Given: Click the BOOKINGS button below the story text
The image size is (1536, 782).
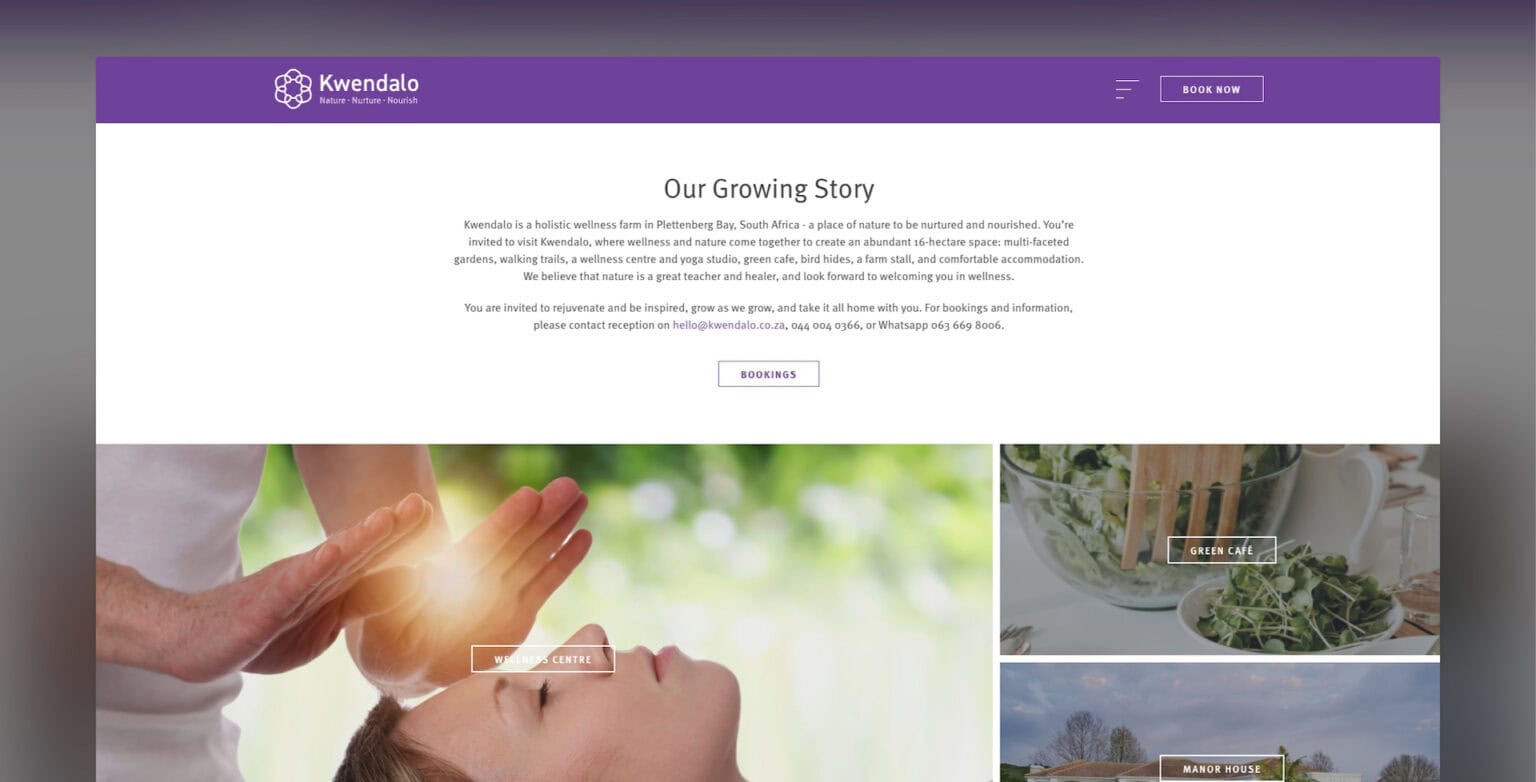Looking at the screenshot, I should pyautogui.click(x=768, y=374).
